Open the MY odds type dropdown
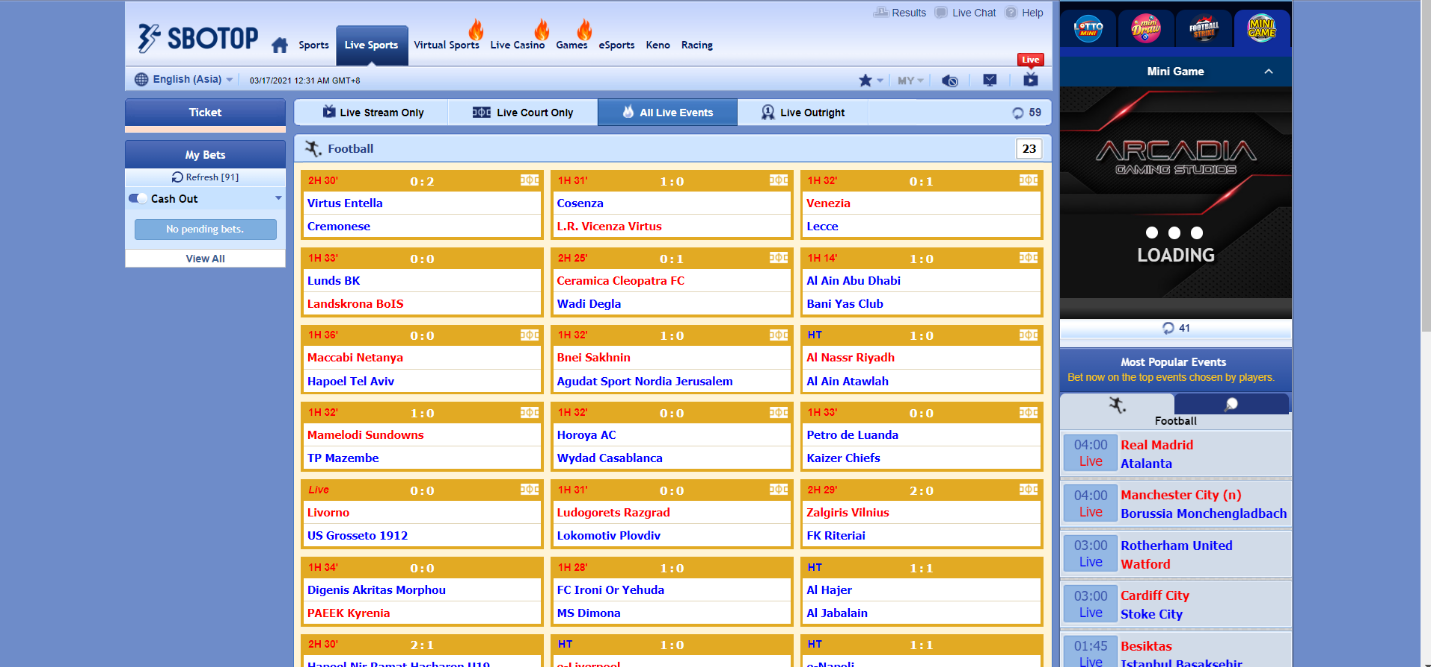Screen dimensions: 1431x667 pyautogui.click(x=910, y=81)
